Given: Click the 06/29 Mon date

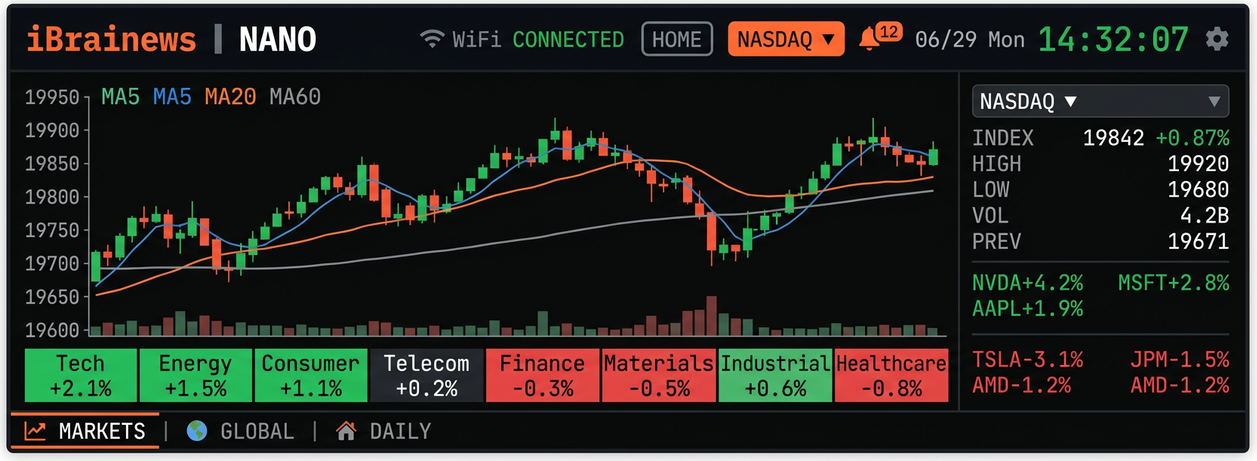Looking at the screenshot, I should [x=970, y=40].
